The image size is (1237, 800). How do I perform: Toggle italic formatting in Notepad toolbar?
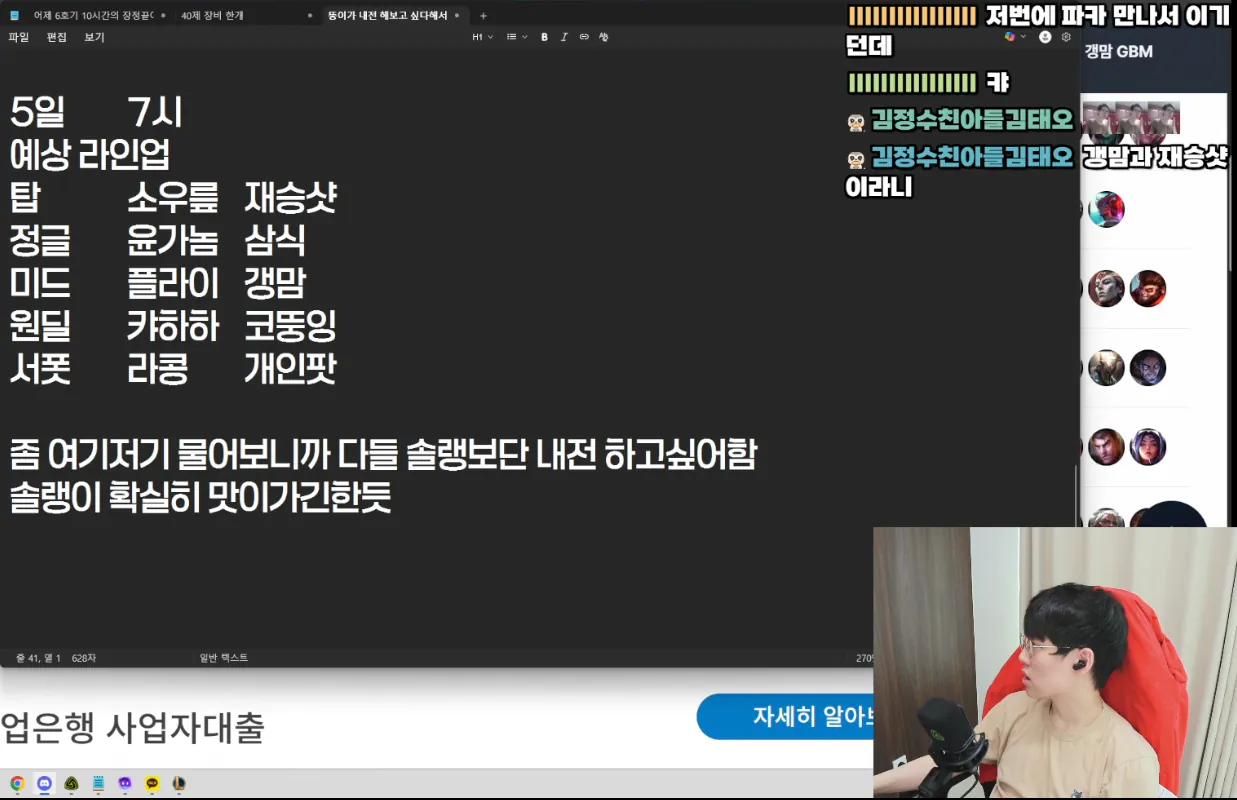tap(564, 37)
